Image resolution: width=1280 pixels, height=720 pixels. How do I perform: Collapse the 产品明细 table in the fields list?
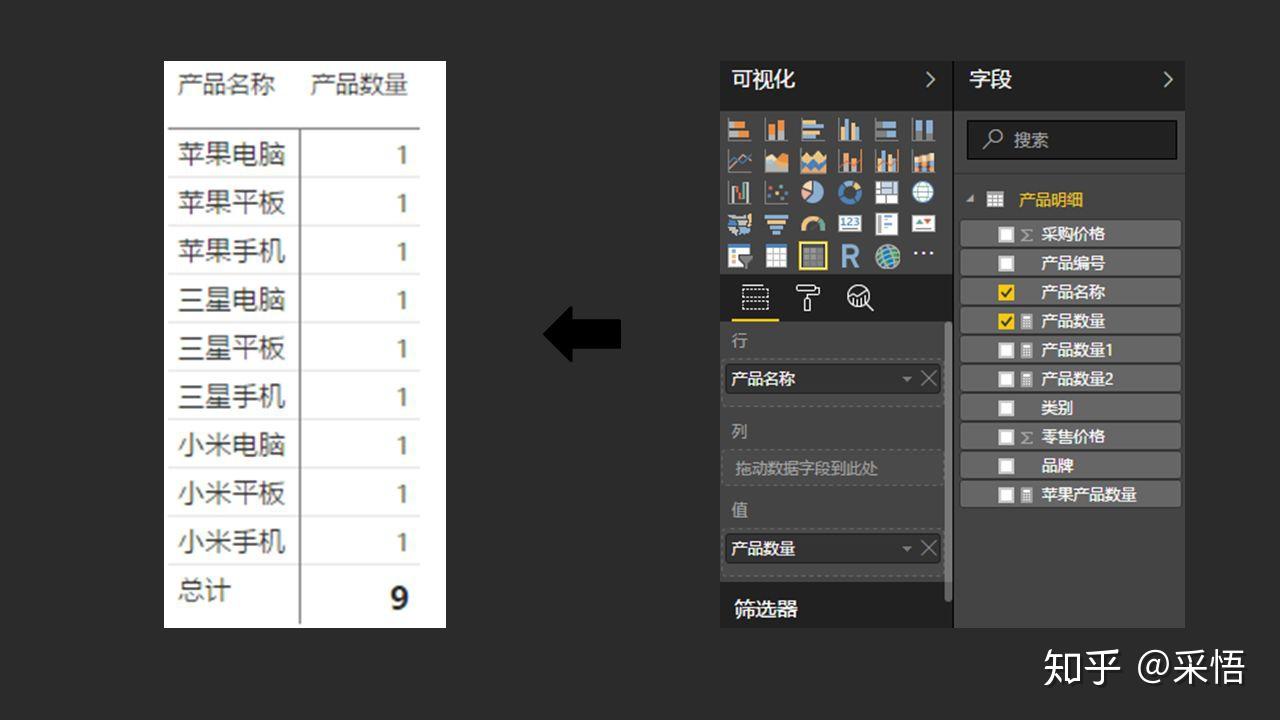[x=968, y=199]
